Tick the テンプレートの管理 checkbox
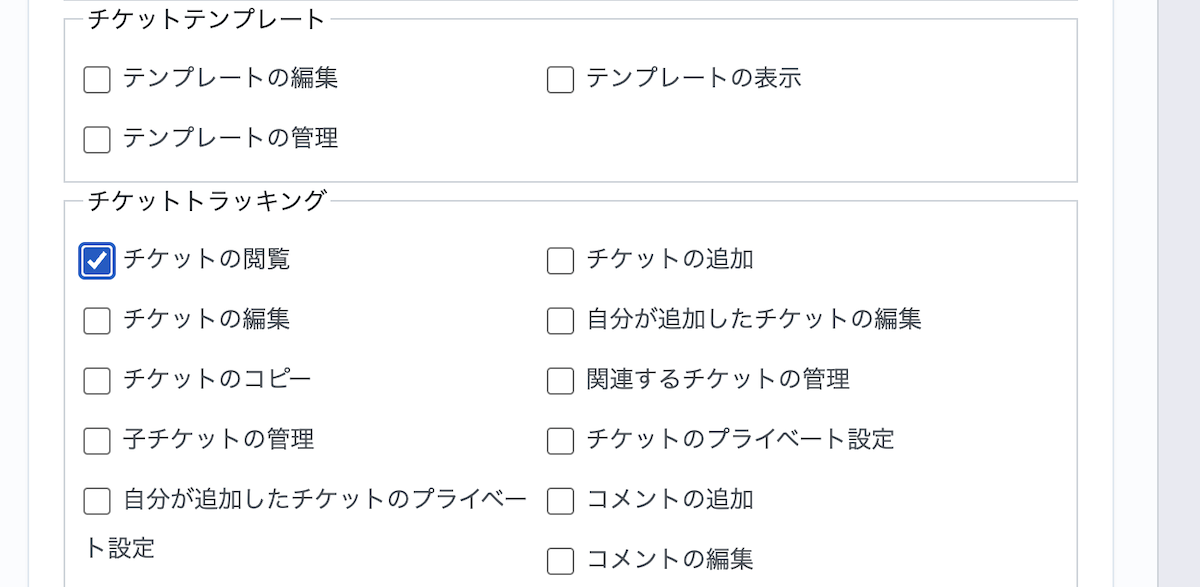 [97, 139]
